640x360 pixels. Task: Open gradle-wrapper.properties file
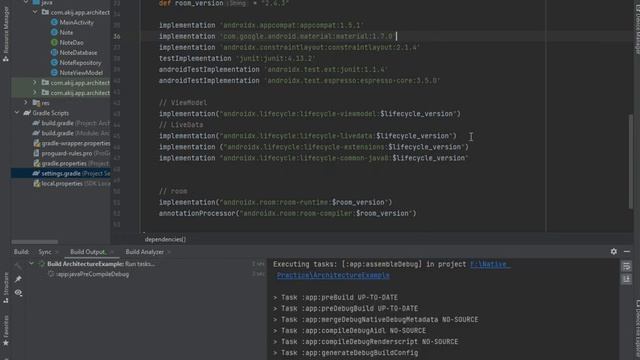71,143
